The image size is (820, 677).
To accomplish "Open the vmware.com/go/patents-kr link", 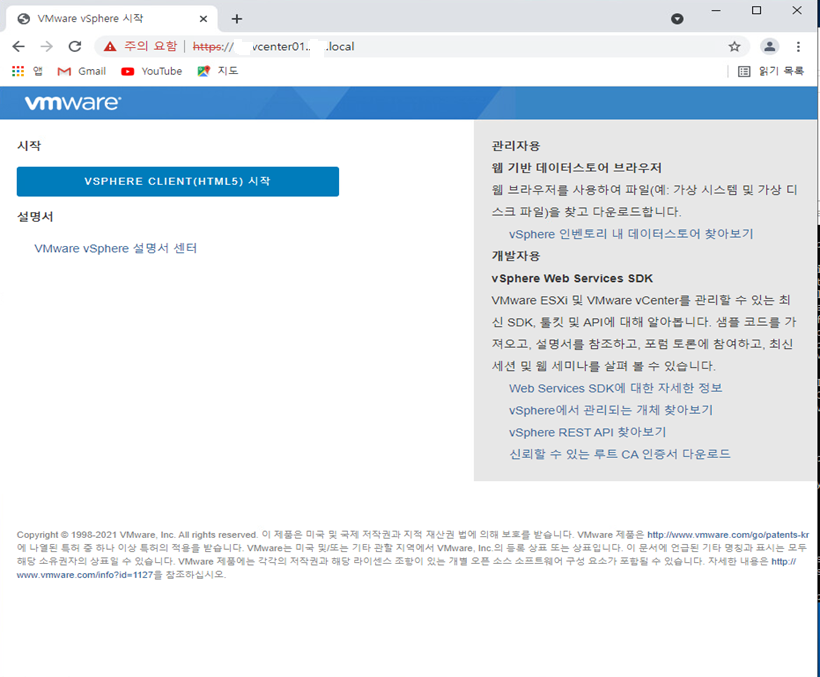I will coord(728,535).
